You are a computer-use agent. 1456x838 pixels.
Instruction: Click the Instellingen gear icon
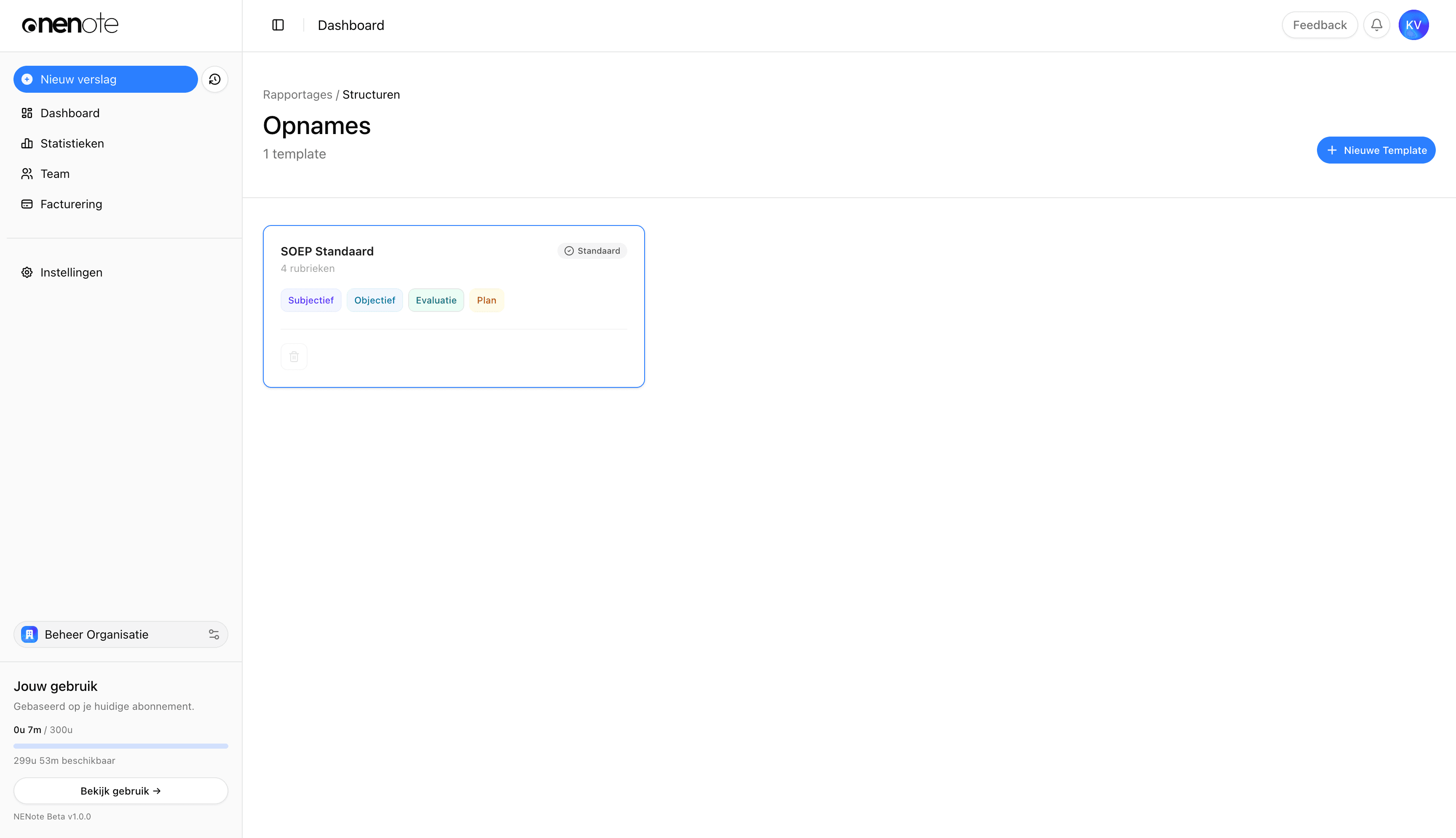(x=27, y=272)
